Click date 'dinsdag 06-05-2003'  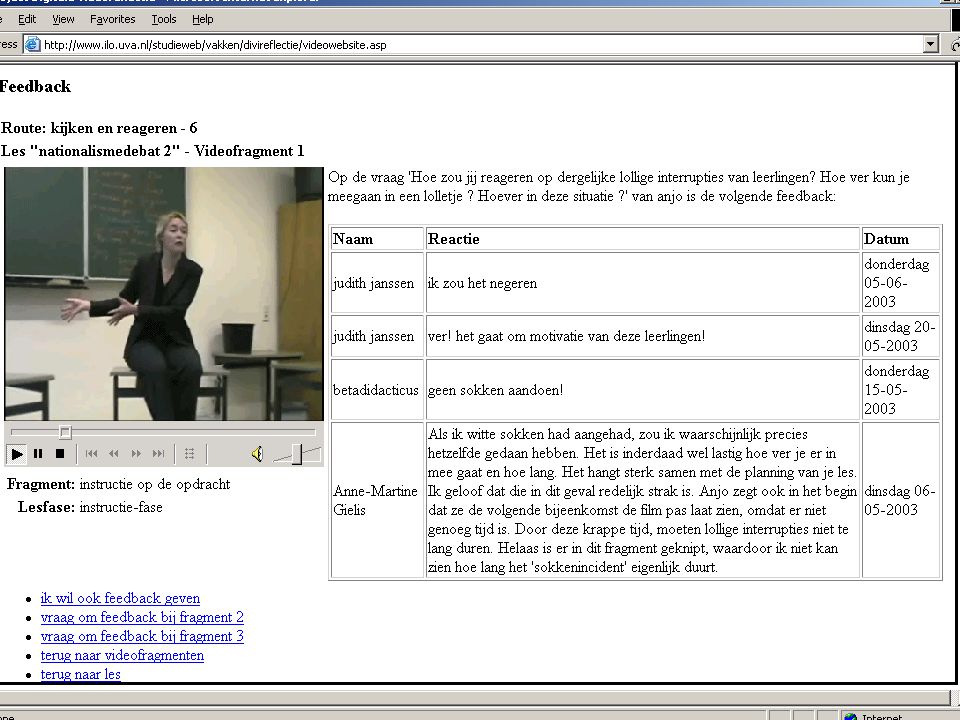899,500
